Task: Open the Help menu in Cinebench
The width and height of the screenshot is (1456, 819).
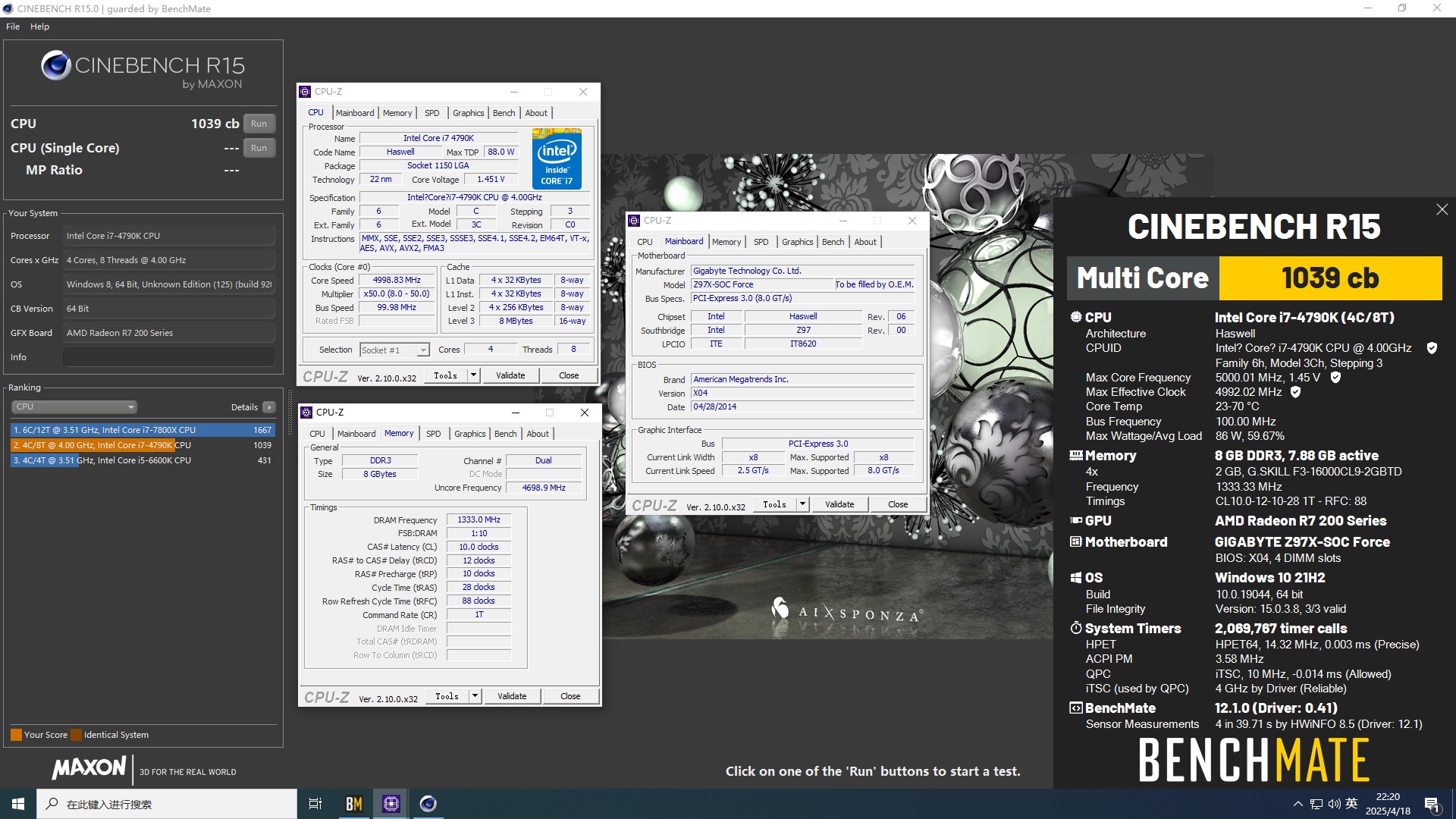Action: point(39,27)
